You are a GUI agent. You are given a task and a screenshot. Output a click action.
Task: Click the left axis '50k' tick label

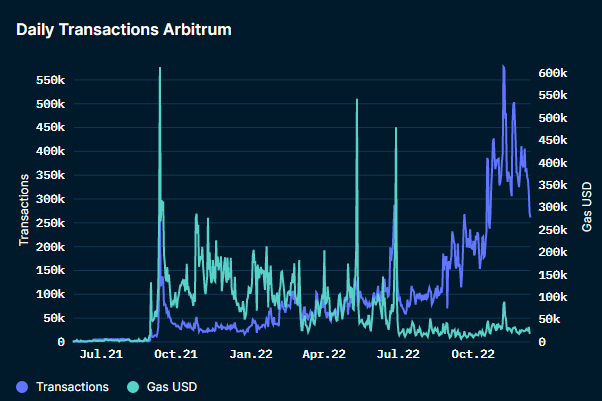54,318
